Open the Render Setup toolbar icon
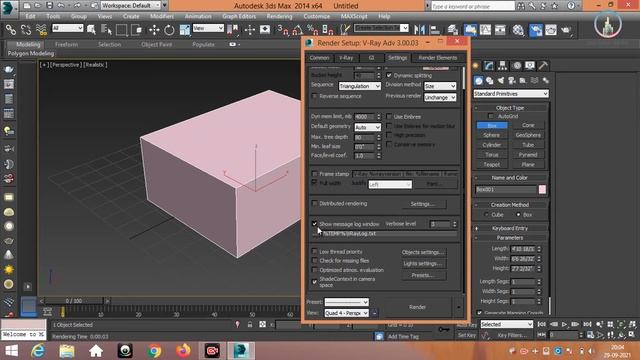Viewport: 640px width, 360px height. (x=536, y=29)
